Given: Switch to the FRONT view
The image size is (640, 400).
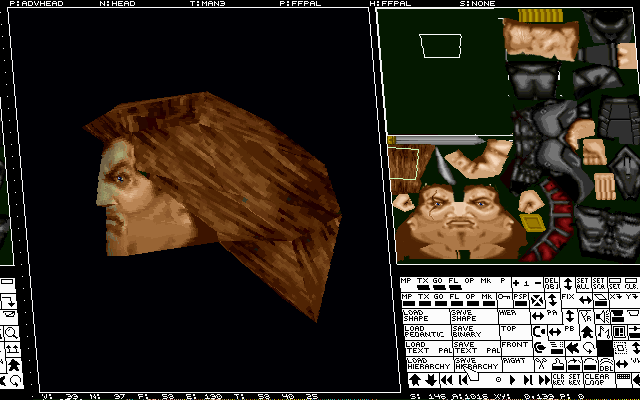Looking at the screenshot, I should [x=516, y=349].
